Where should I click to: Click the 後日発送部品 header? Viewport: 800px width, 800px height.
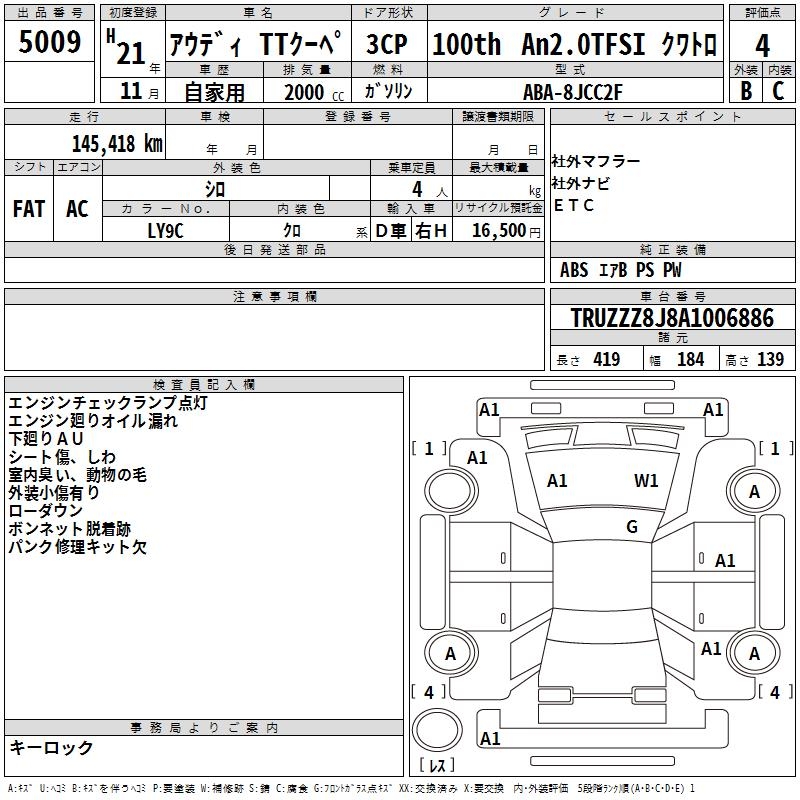coord(275,249)
